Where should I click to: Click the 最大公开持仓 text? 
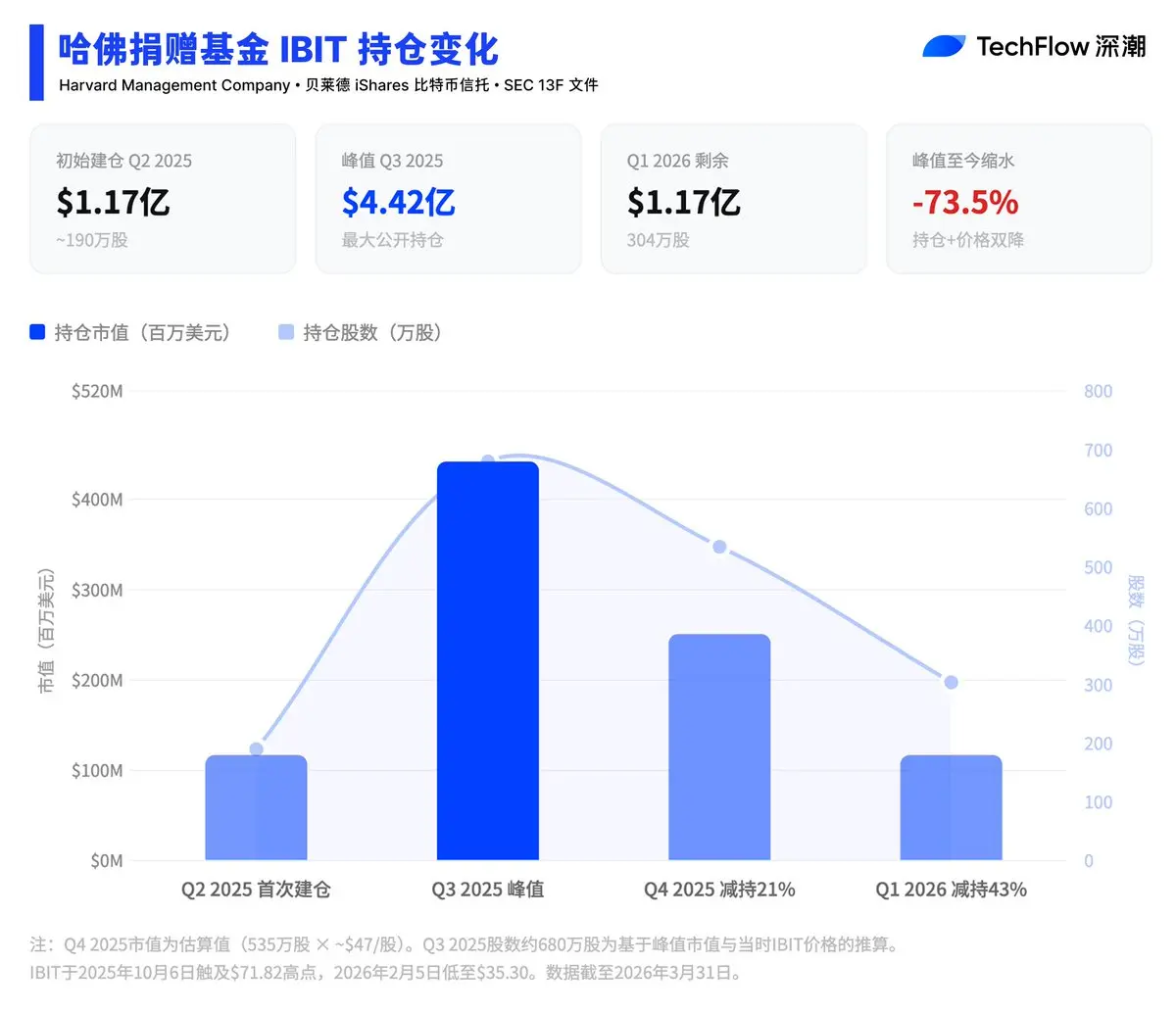click(392, 240)
